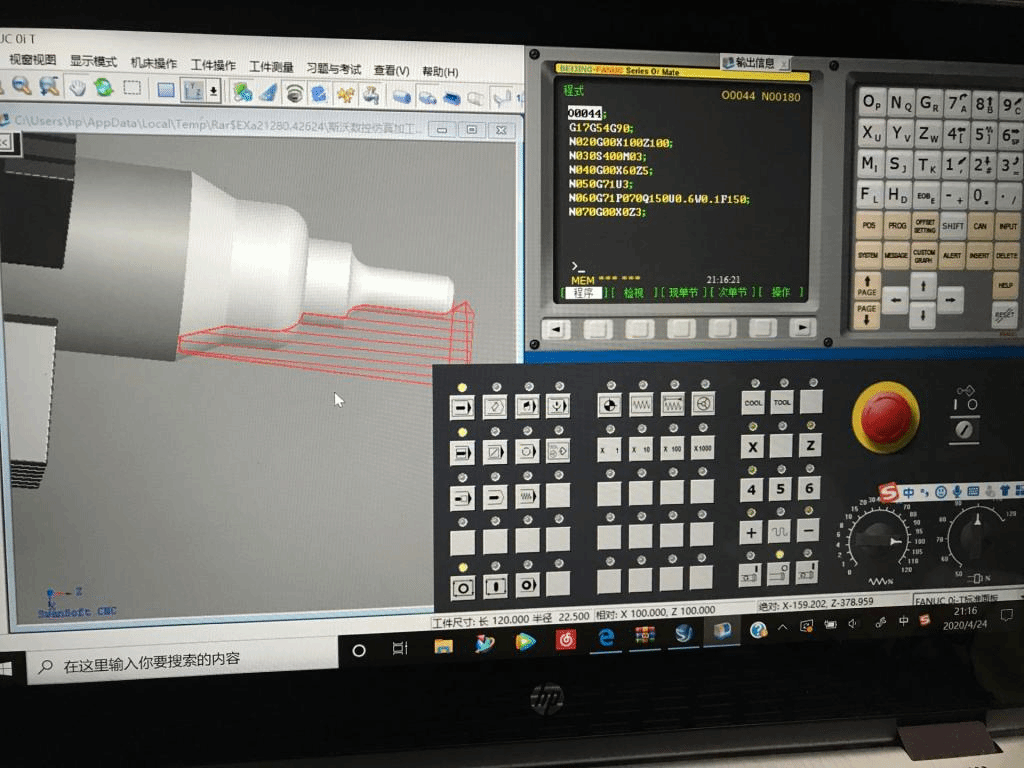Select the 操作 softkey label on CNC screen

pyautogui.click(x=780, y=292)
